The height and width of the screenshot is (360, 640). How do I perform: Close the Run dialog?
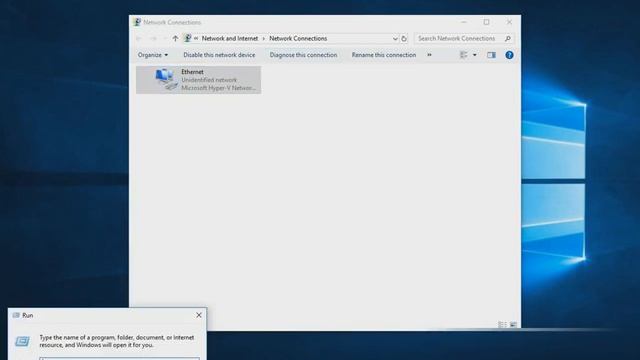pyautogui.click(x=199, y=315)
